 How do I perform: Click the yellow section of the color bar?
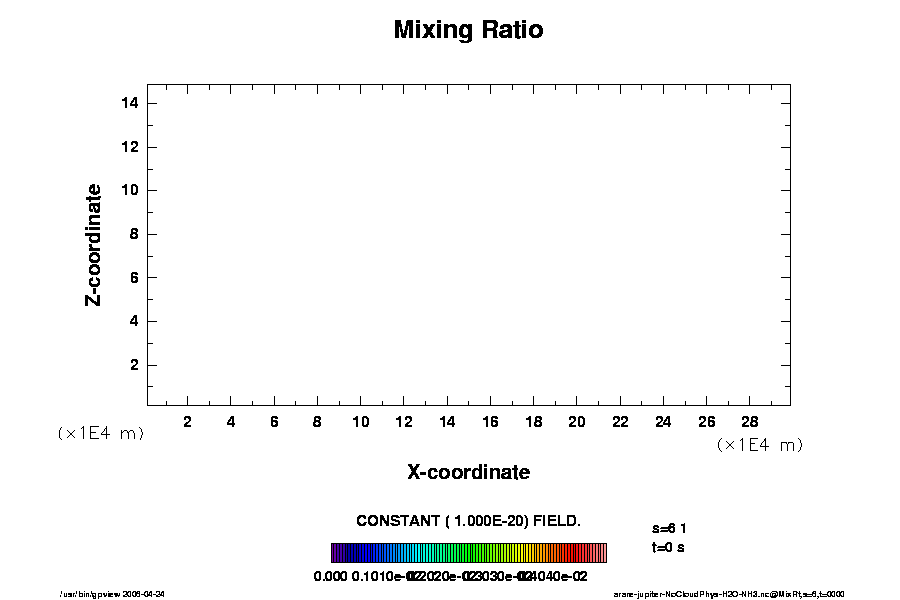coord(520,553)
